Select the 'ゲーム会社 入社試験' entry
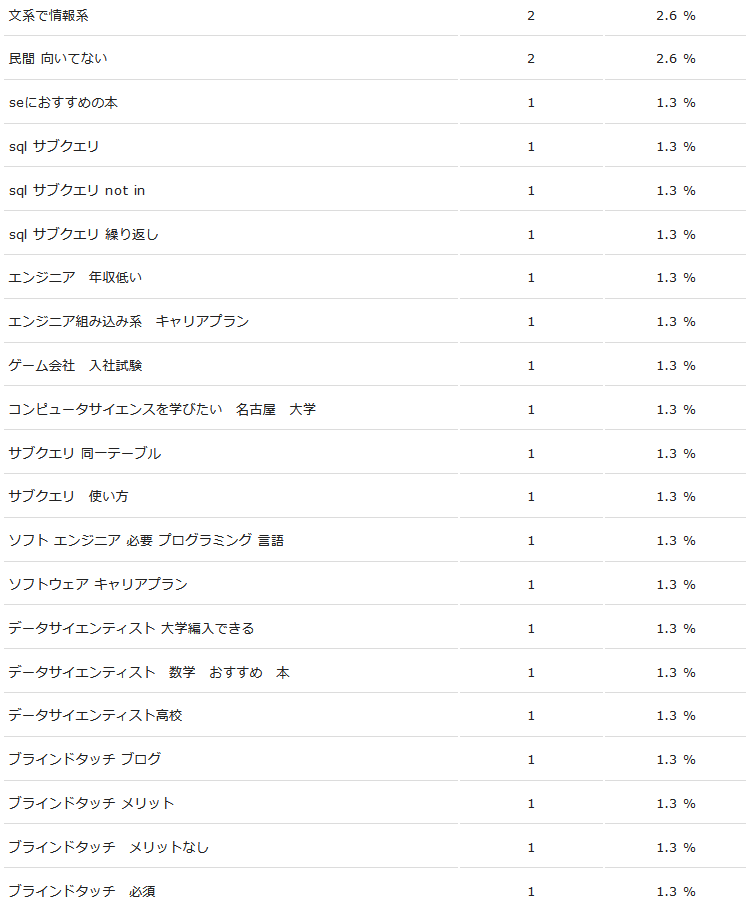746x907 pixels. [75, 366]
